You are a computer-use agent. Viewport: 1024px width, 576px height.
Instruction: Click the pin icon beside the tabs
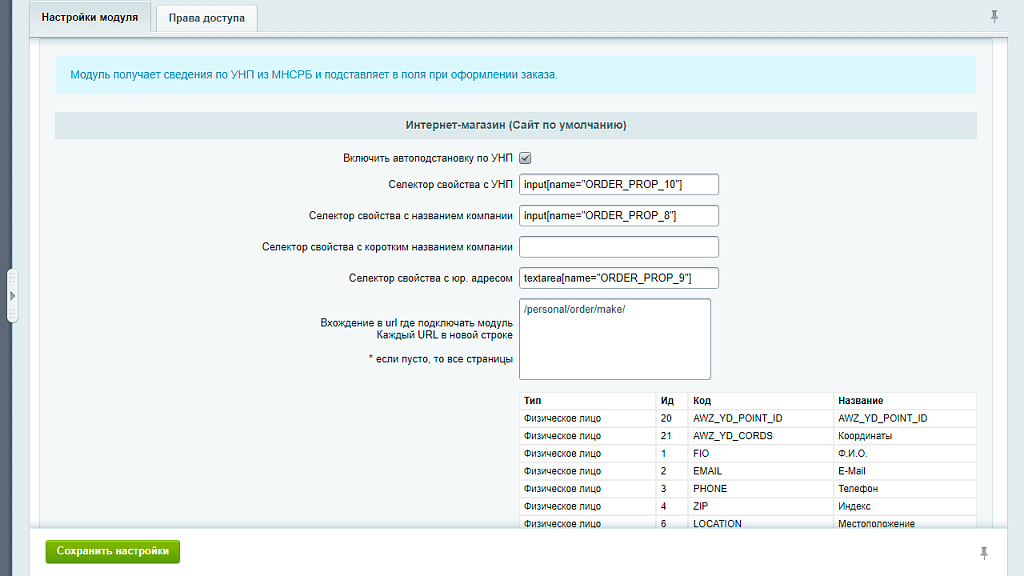pyautogui.click(x=994, y=17)
